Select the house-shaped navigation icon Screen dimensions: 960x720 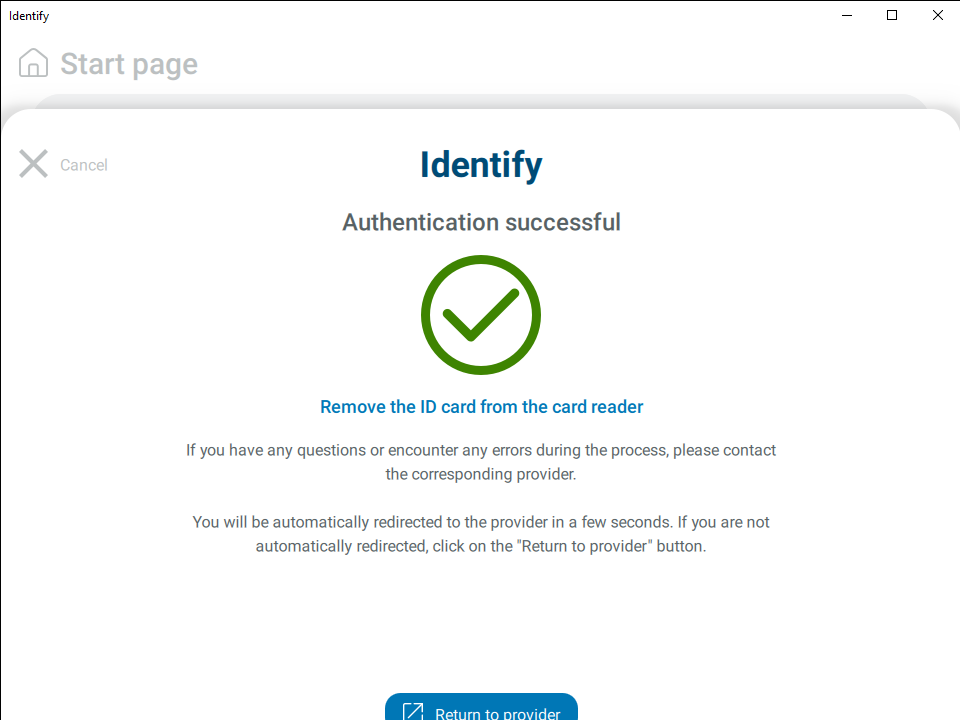coord(33,62)
